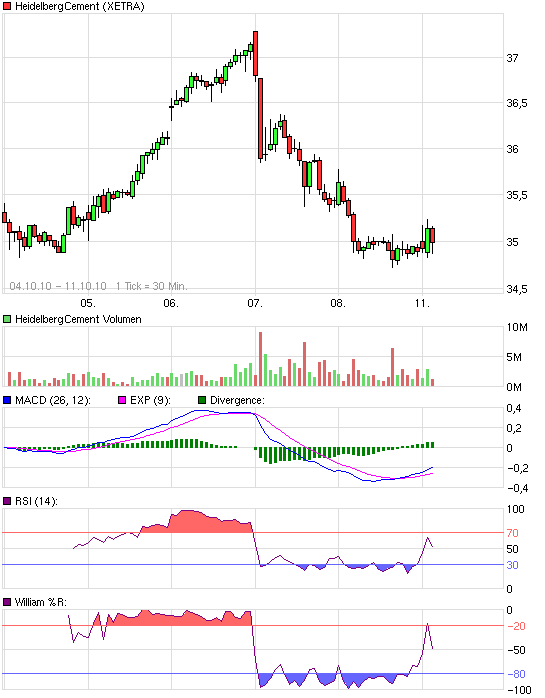Click the 0,4 MACD axis label

click(x=515, y=408)
